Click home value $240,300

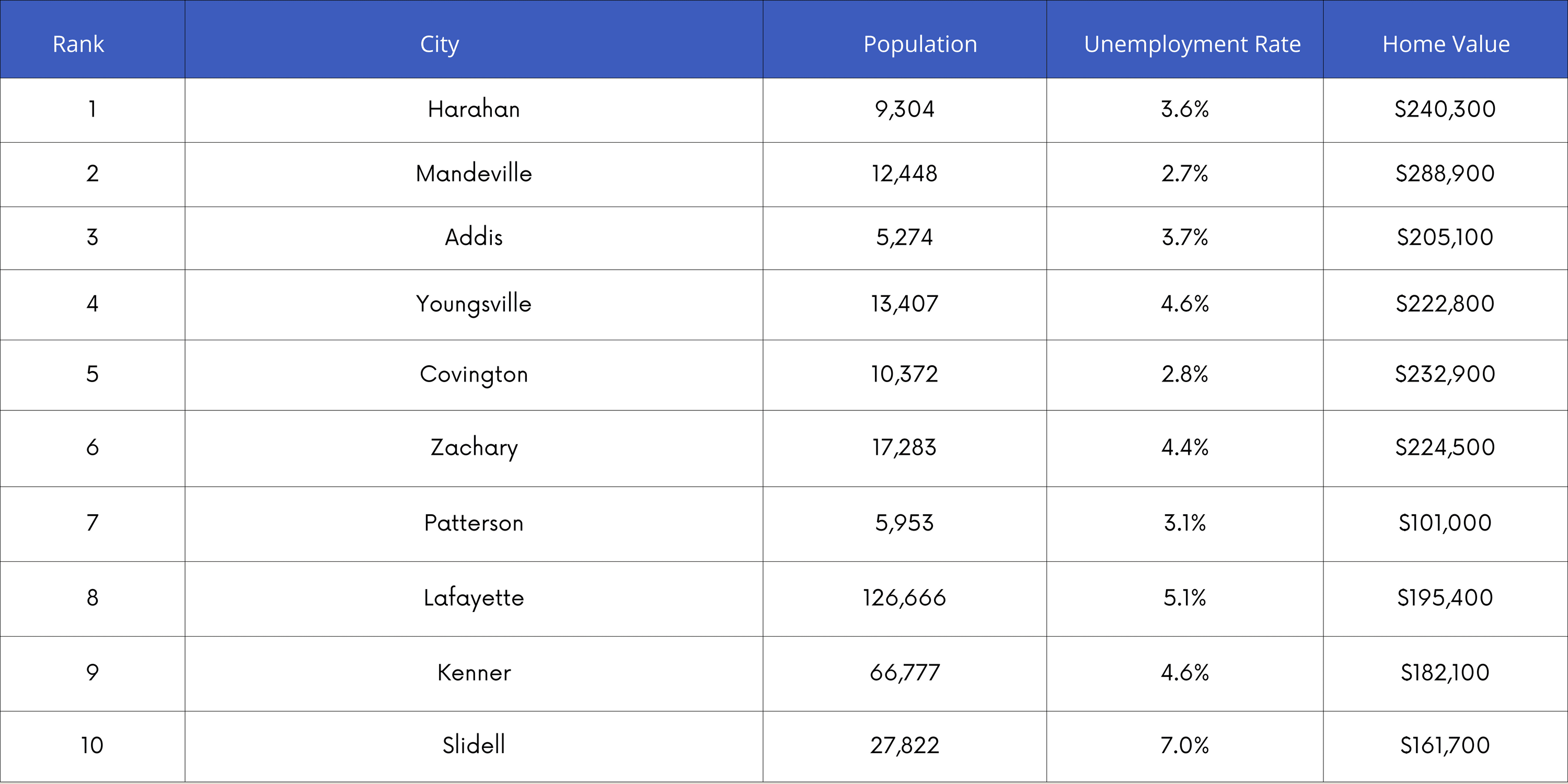pyautogui.click(x=1445, y=110)
